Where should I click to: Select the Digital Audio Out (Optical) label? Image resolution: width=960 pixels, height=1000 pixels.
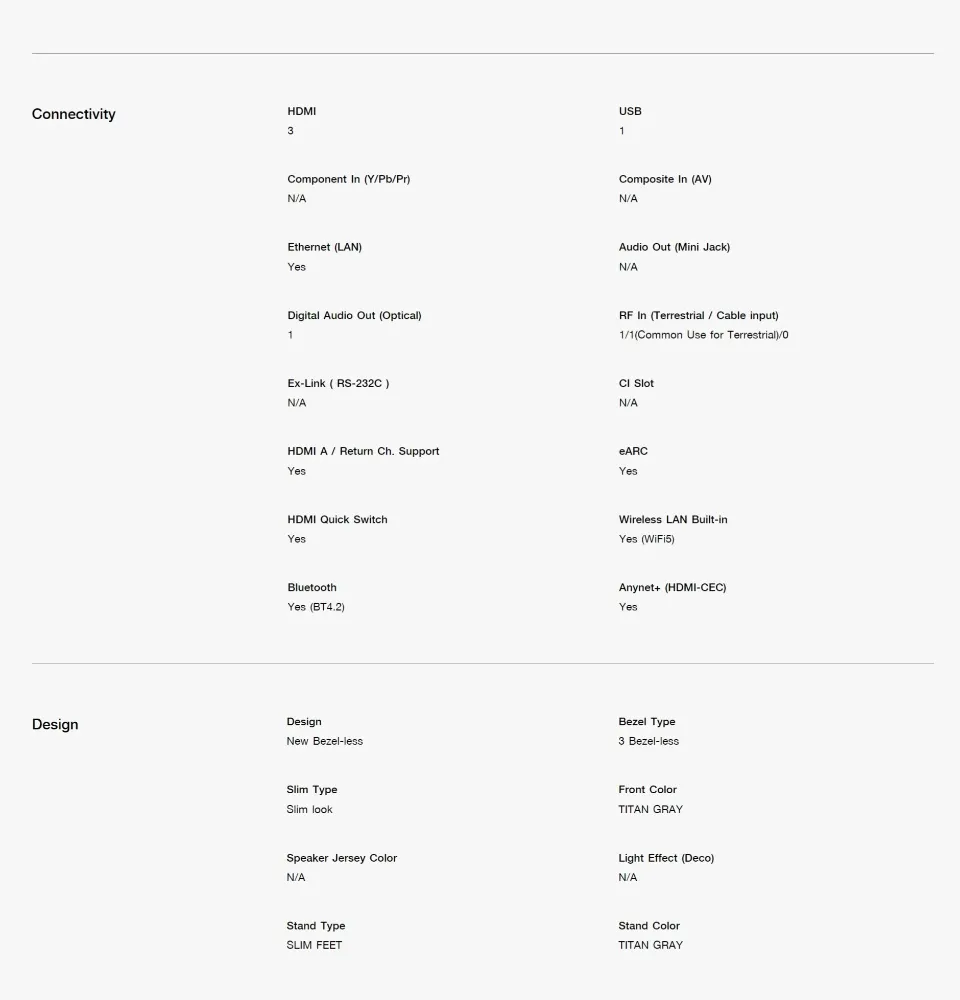(x=354, y=315)
